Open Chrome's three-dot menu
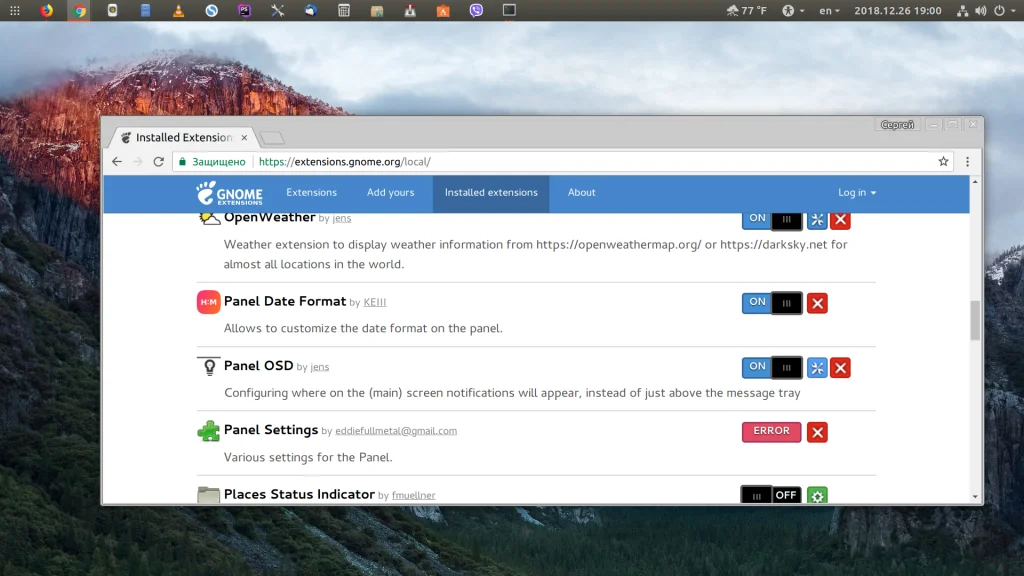Image resolution: width=1024 pixels, height=576 pixels. click(967, 161)
